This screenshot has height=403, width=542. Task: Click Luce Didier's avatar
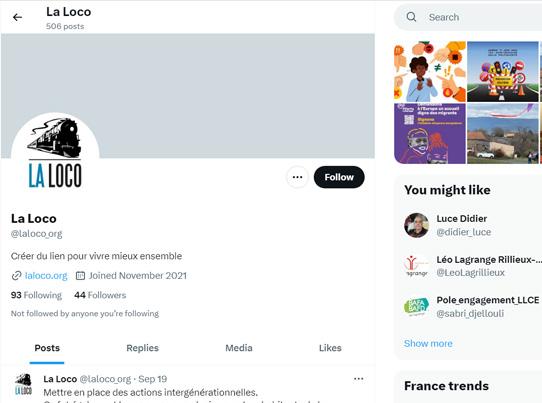tap(417, 225)
